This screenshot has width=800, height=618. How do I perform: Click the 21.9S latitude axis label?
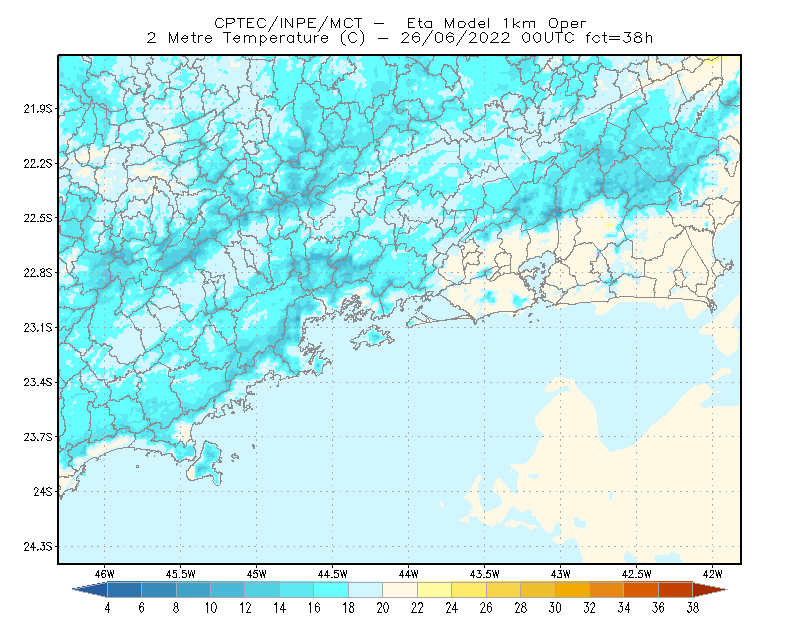(x=38, y=108)
